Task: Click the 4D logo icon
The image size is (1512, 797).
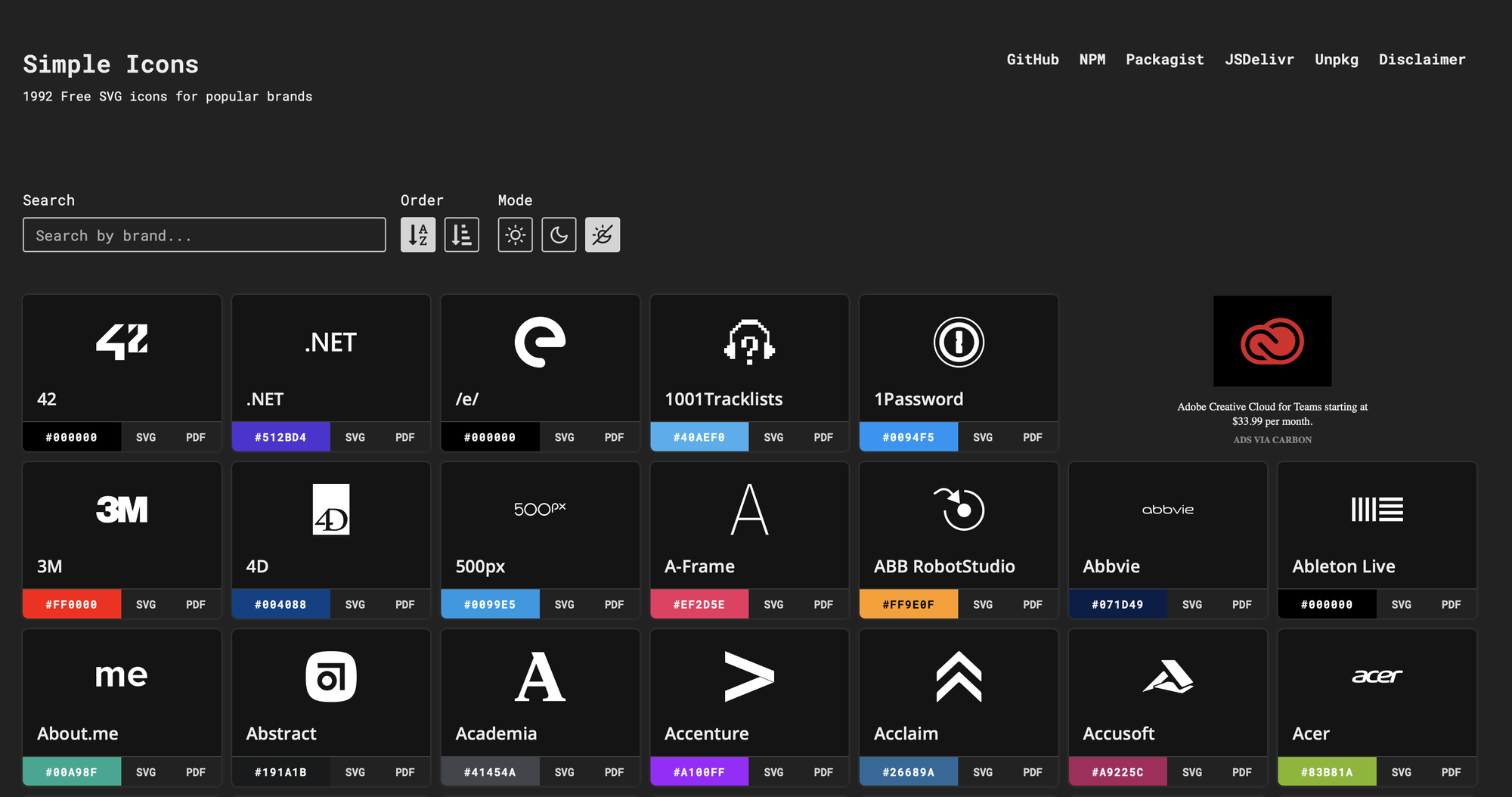Action: [x=331, y=510]
